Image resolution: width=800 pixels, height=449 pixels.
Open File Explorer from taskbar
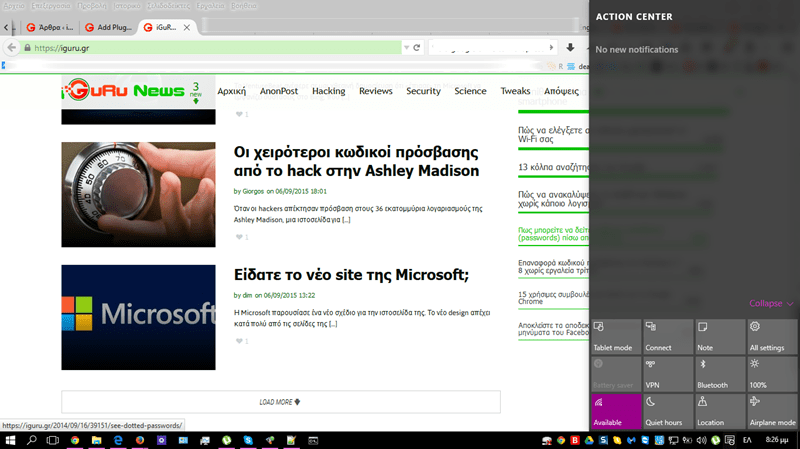pos(96,440)
